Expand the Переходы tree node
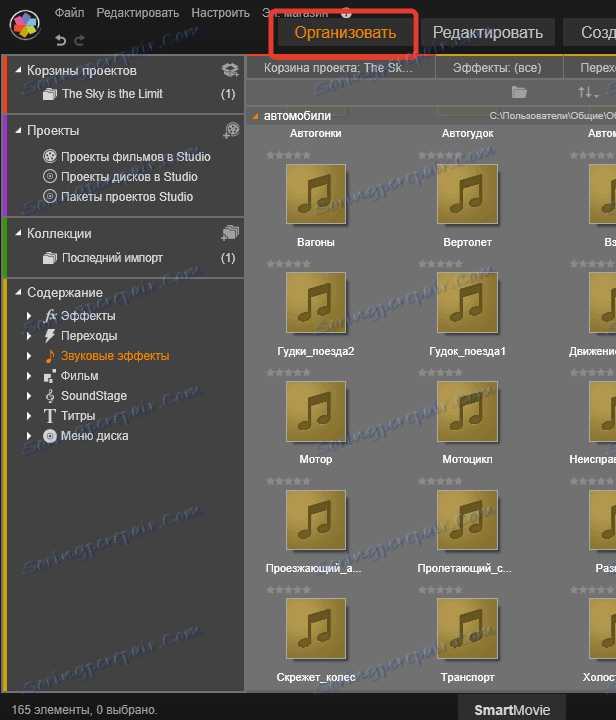The height and width of the screenshot is (720, 616). click(30, 336)
